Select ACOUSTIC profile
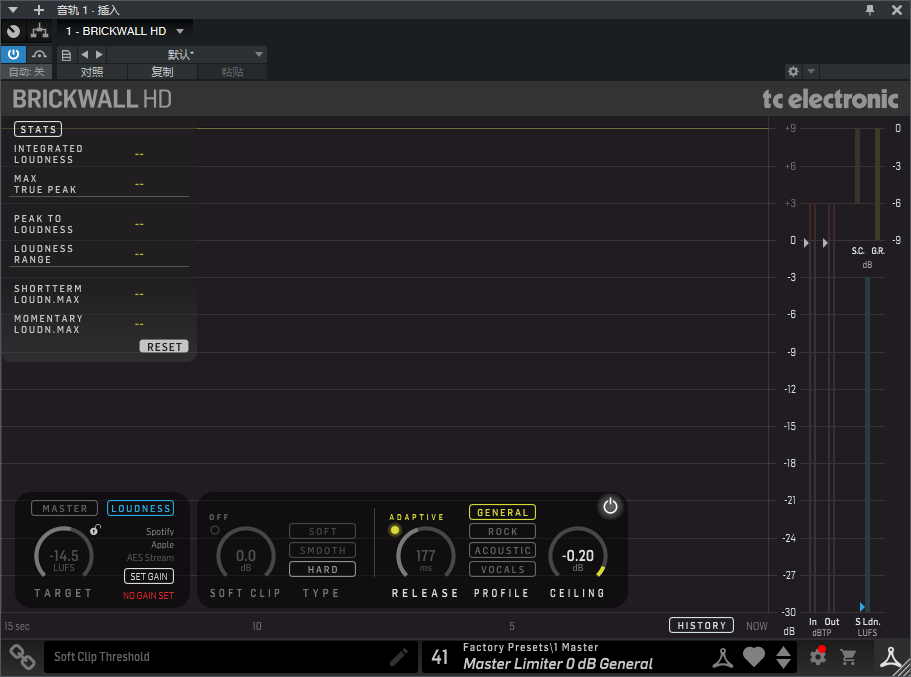The height and width of the screenshot is (677, 911). point(503,550)
